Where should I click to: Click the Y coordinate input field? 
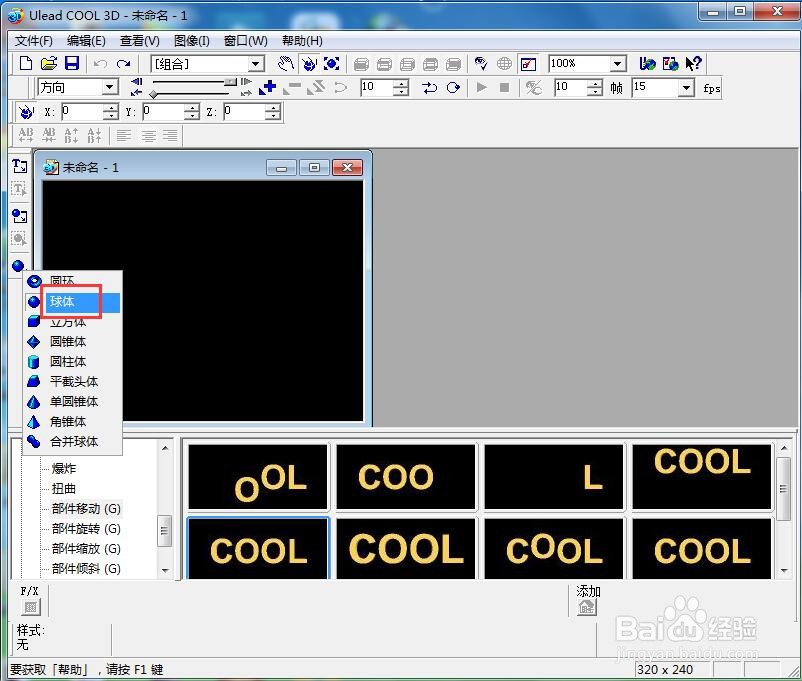coord(164,112)
